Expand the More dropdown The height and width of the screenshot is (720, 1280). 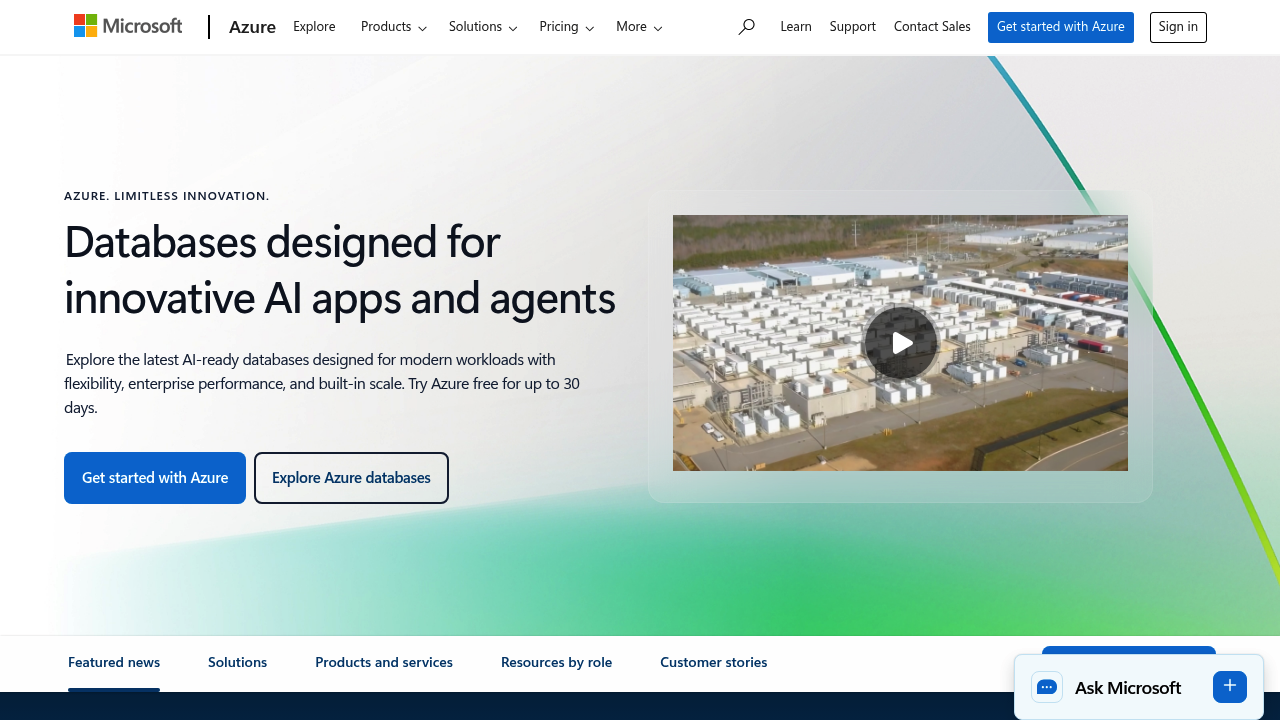coord(638,27)
